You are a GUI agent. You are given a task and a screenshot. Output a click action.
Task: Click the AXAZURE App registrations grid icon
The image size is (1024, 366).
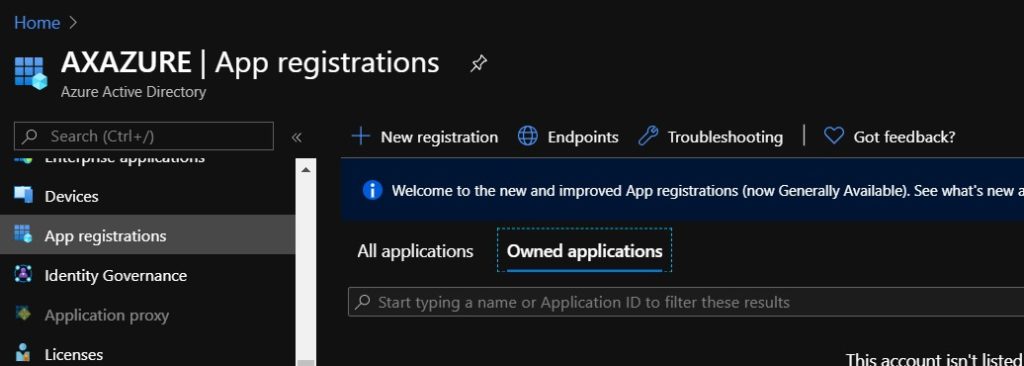pos(31,73)
